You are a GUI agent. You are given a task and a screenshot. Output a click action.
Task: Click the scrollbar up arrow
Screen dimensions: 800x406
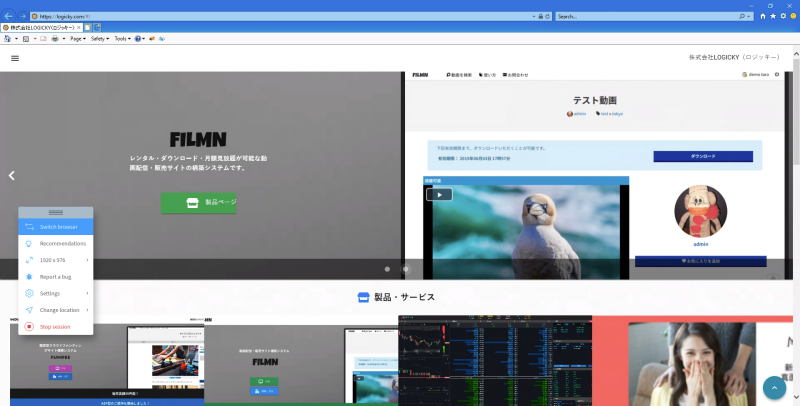tap(796, 54)
